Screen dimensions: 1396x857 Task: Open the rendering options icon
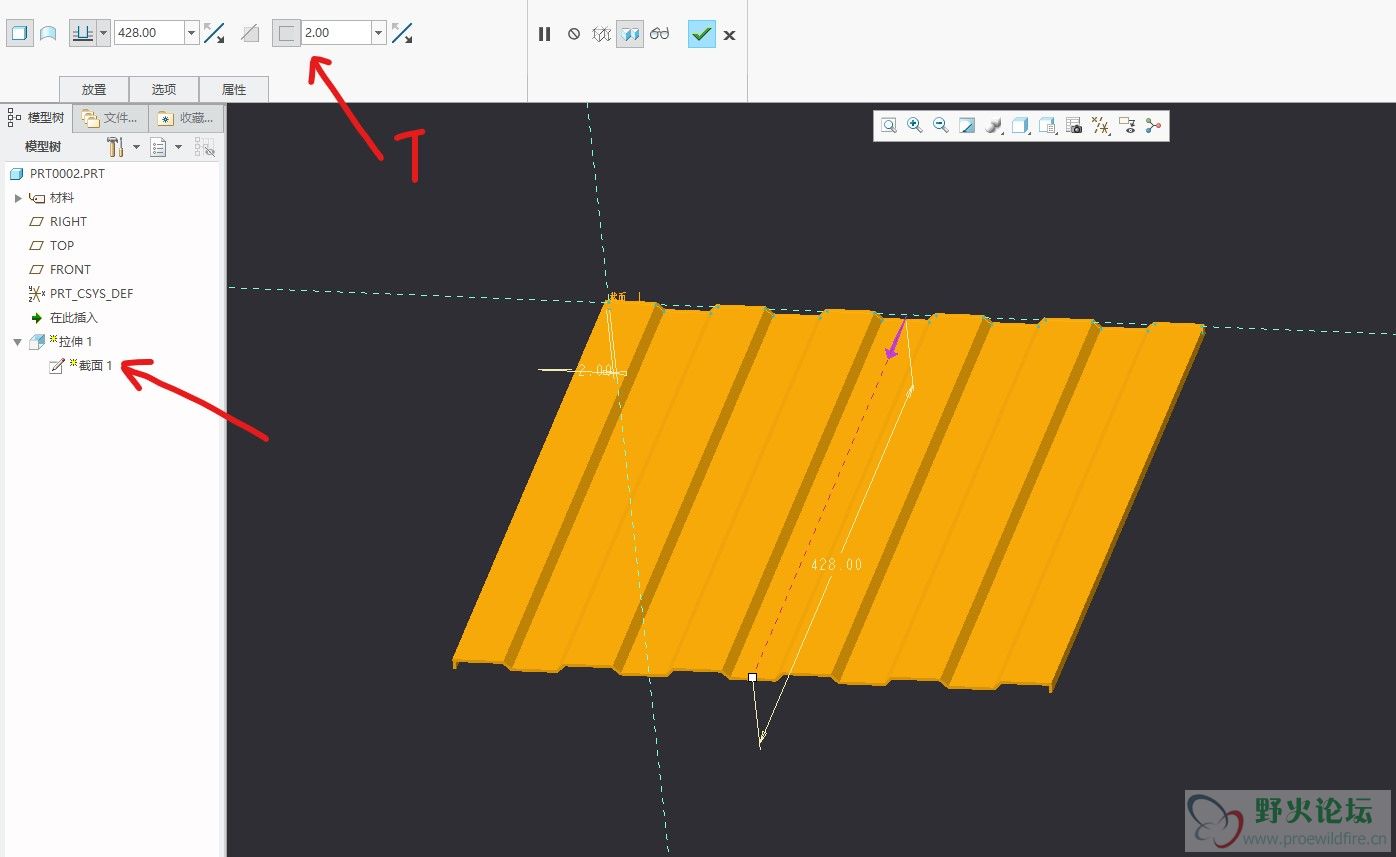click(x=994, y=126)
